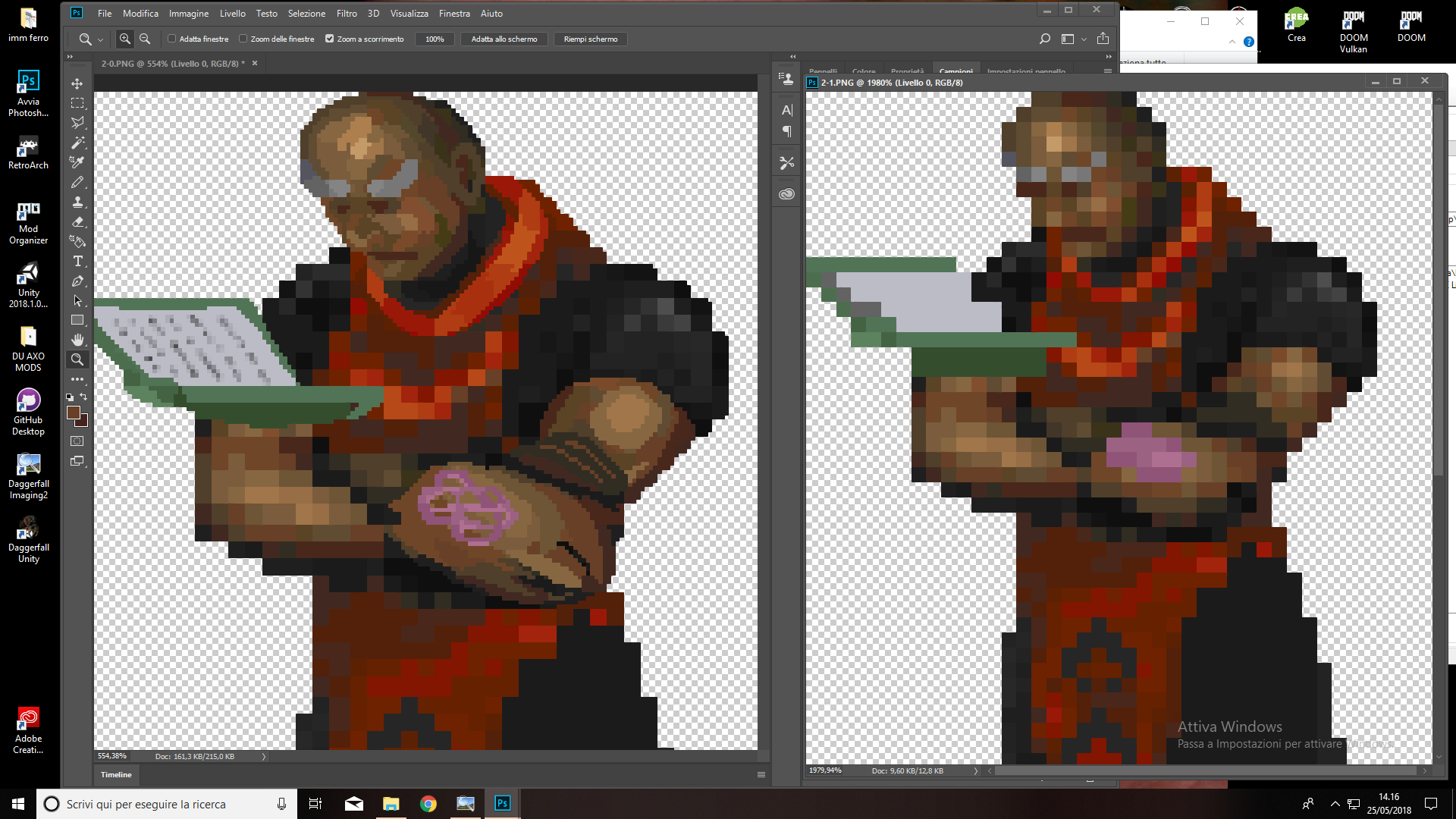Open the foreground color swatch picker
The width and height of the screenshot is (1456, 819).
tap(74, 413)
